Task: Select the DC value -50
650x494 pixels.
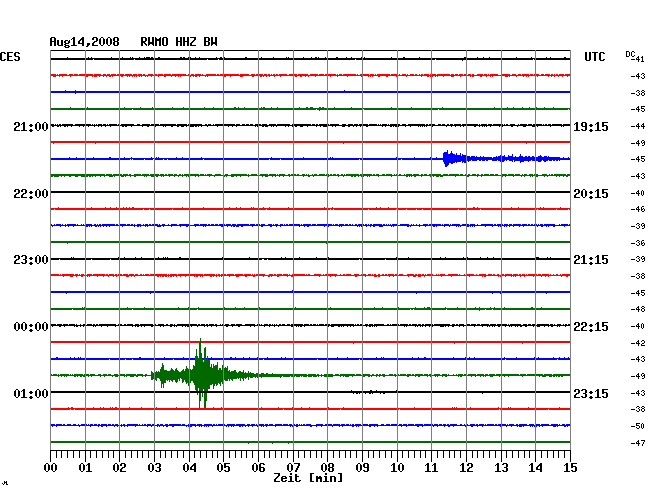Action: coord(638,426)
